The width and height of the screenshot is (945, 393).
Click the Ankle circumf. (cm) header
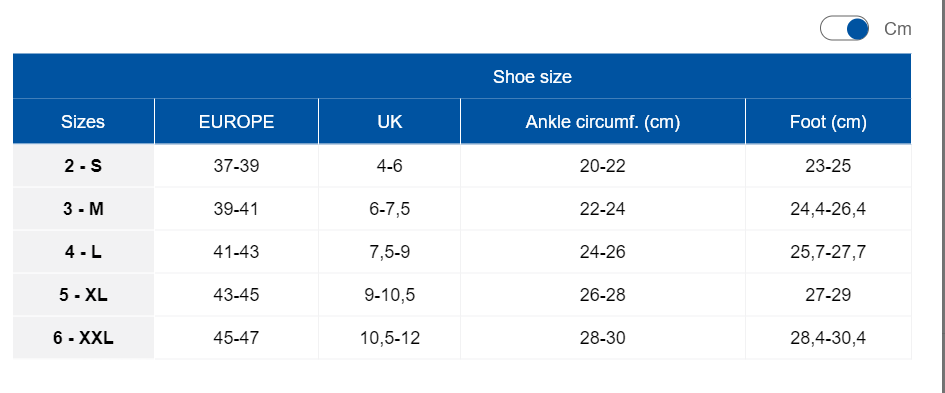[603, 122]
